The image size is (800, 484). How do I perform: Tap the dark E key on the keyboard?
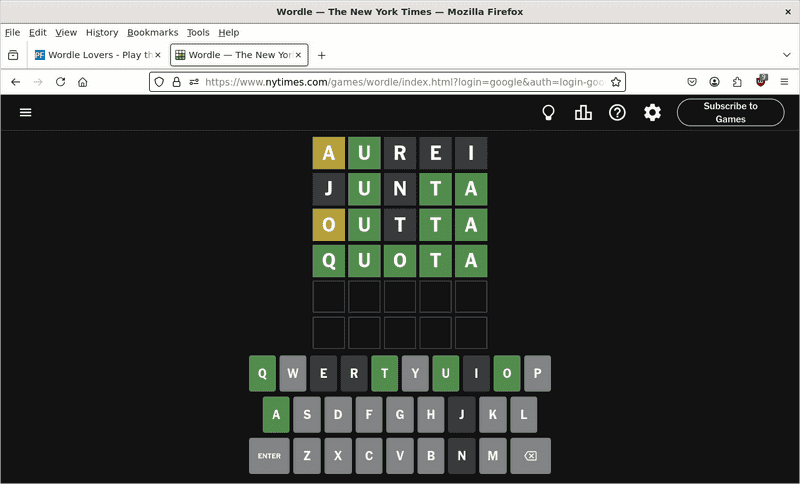pyautogui.click(x=323, y=373)
